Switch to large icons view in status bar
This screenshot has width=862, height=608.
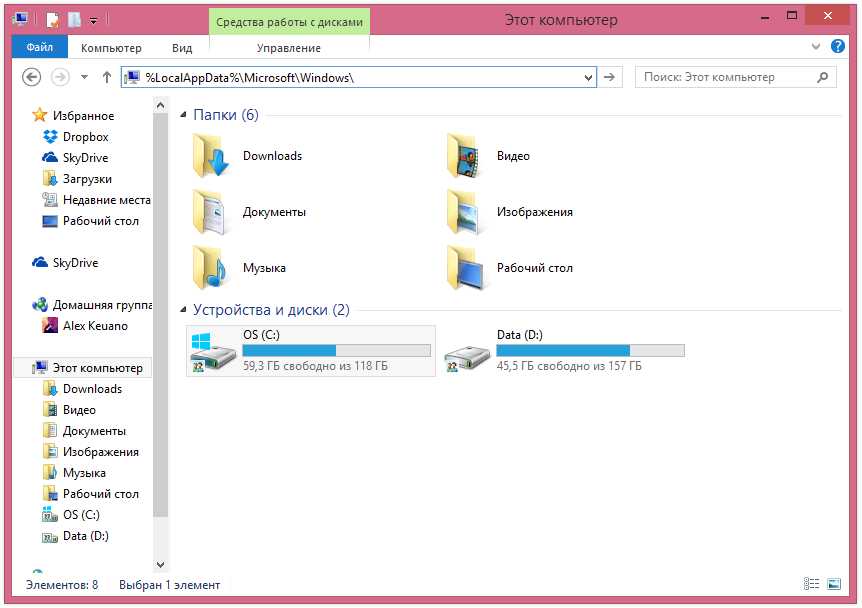[x=834, y=584]
